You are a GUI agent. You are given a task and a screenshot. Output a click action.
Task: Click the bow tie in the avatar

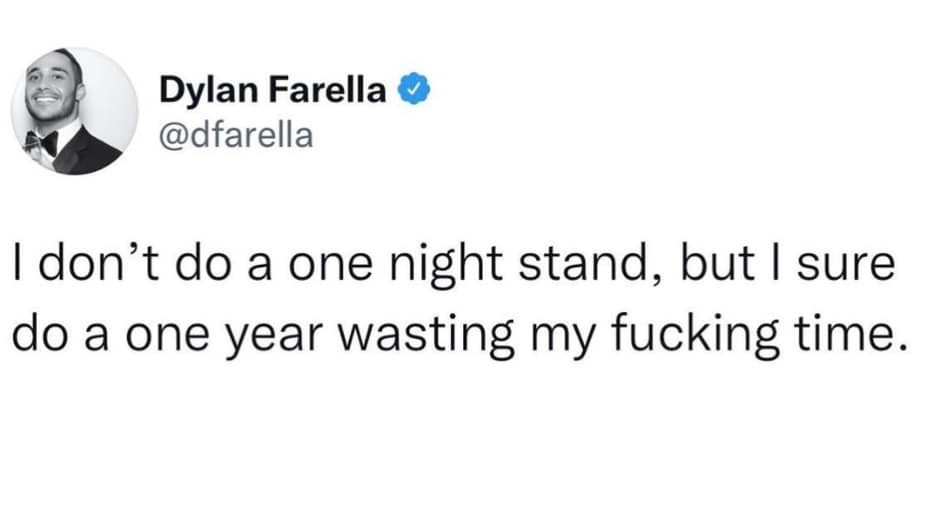tap(43, 142)
